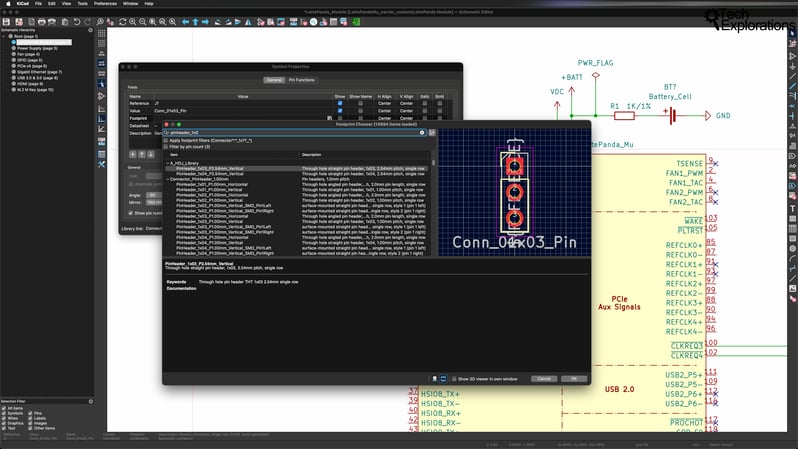
Task: Enable Apply footprint filters checkbox
Action: (x=168, y=140)
